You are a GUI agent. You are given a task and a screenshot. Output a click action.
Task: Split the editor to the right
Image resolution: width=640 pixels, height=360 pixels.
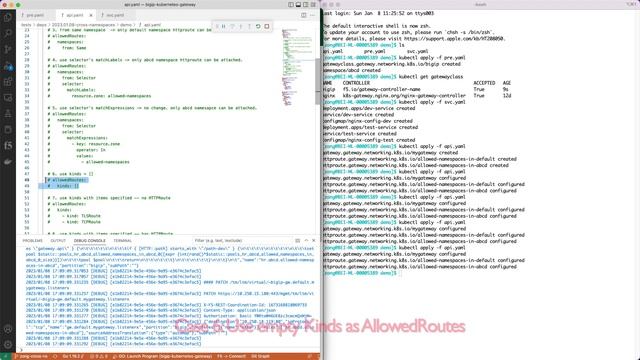point(303,15)
